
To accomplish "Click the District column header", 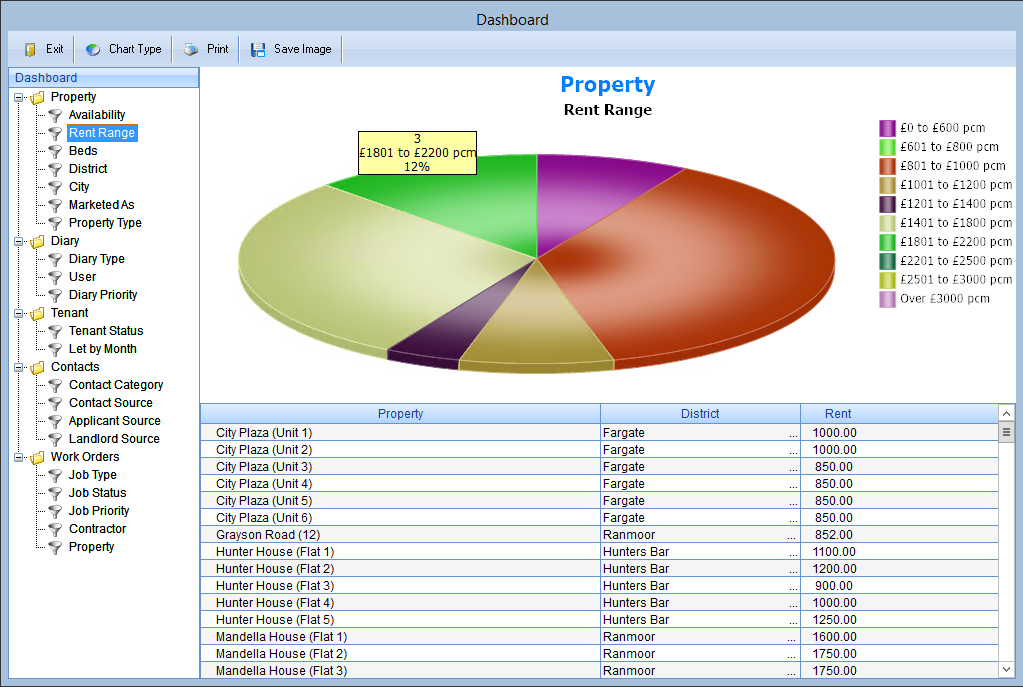I will click(x=700, y=414).
